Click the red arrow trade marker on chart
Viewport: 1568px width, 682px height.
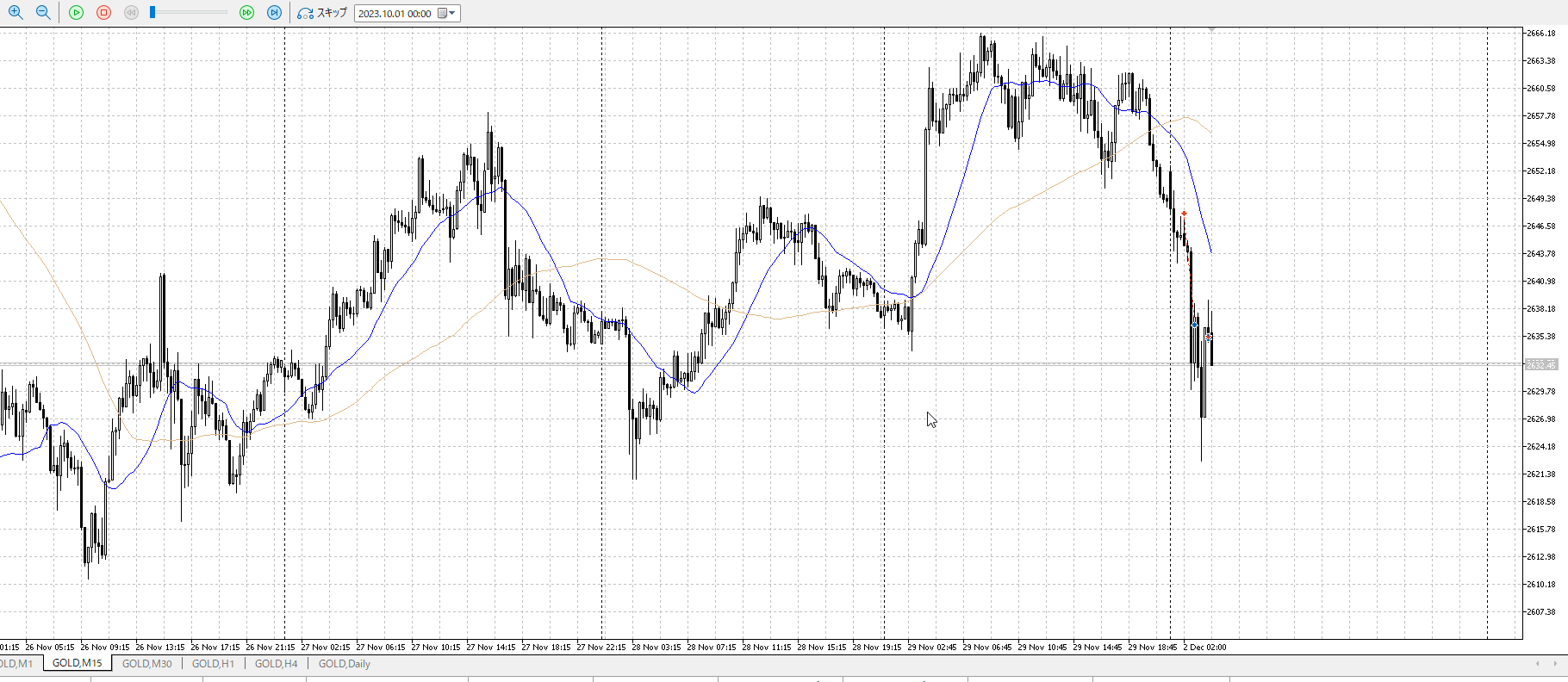(1184, 214)
